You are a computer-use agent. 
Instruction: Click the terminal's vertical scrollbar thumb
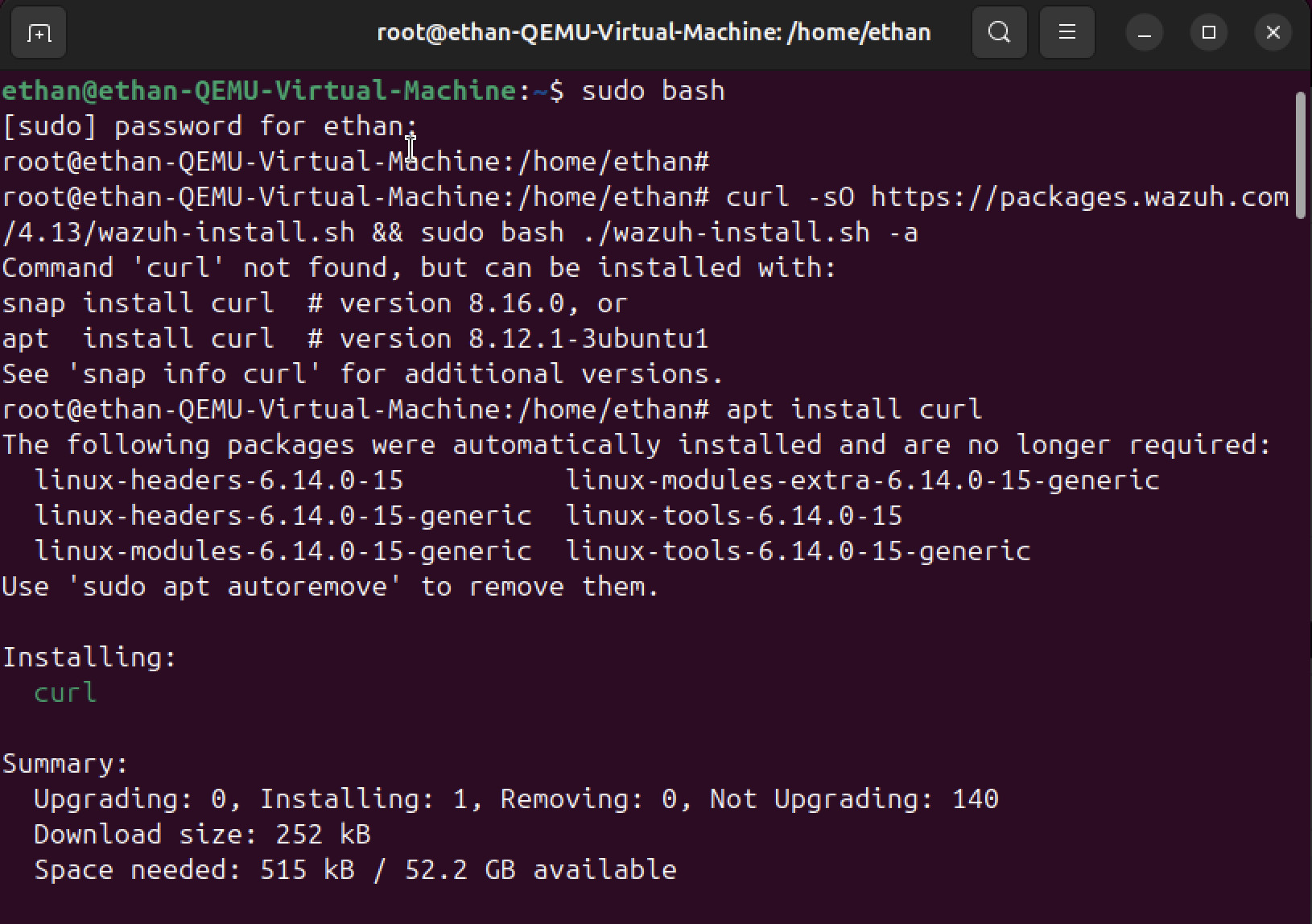coord(1300,155)
